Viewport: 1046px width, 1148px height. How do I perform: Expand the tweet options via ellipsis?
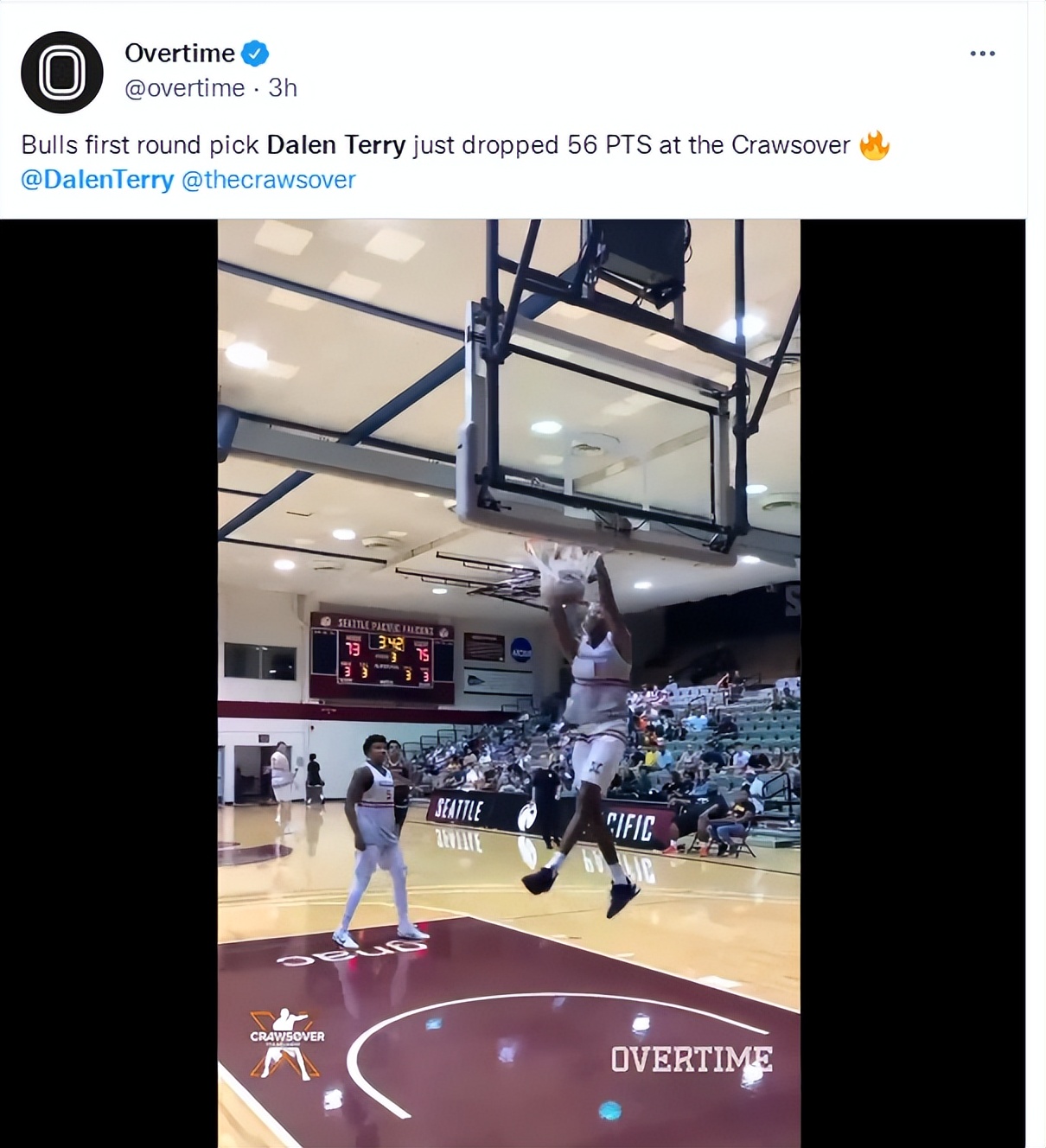pyautogui.click(x=981, y=52)
